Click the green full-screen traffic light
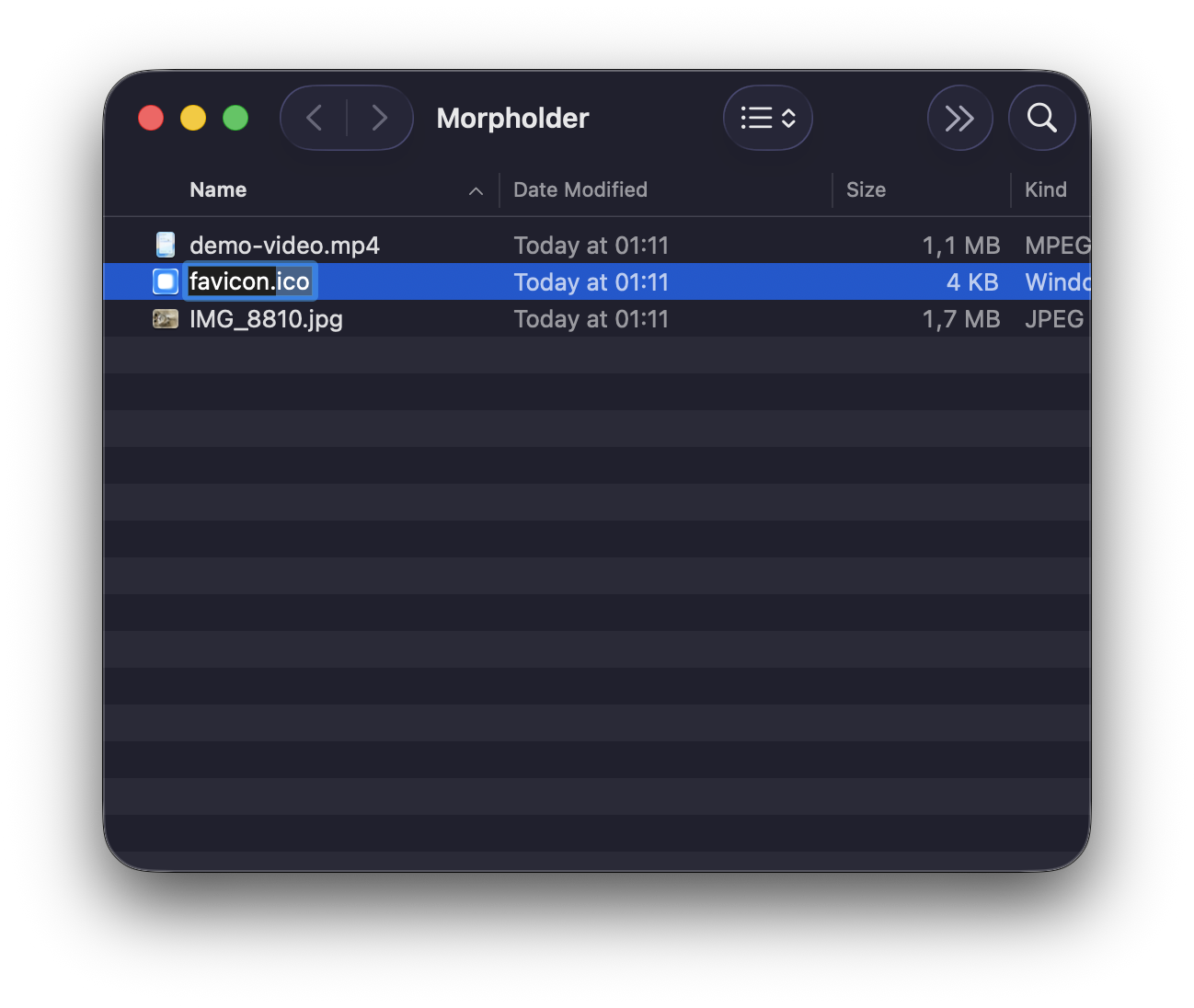Viewport: 1194px width, 1008px height. point(235,118)
